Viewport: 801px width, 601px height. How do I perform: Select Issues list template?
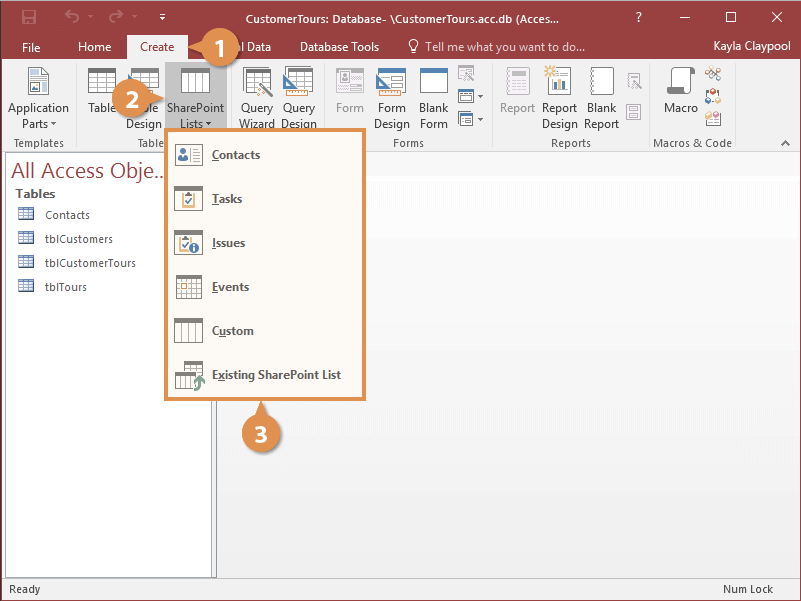point(265,243)
